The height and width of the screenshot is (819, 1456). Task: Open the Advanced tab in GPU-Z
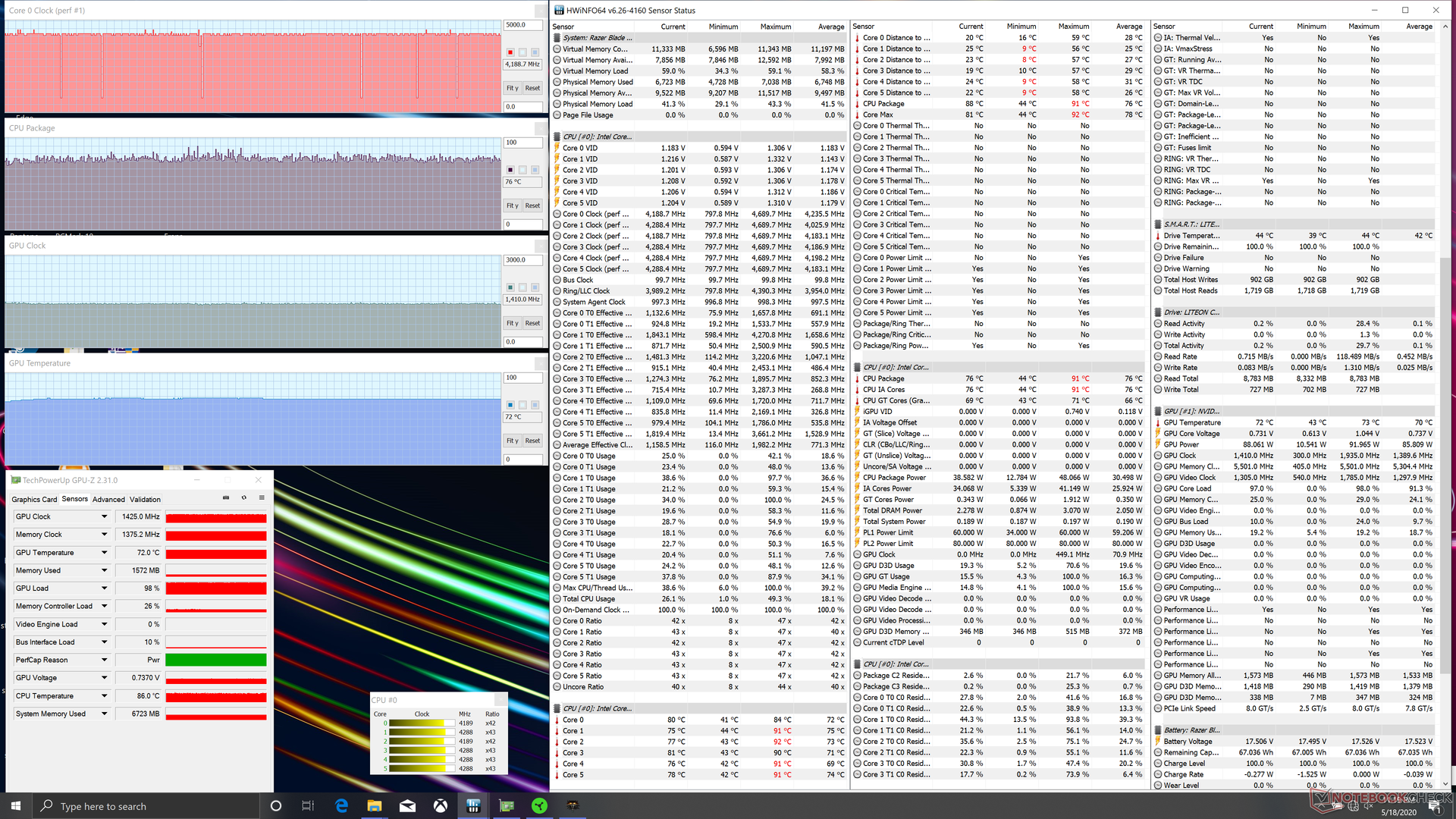(108, 500)
